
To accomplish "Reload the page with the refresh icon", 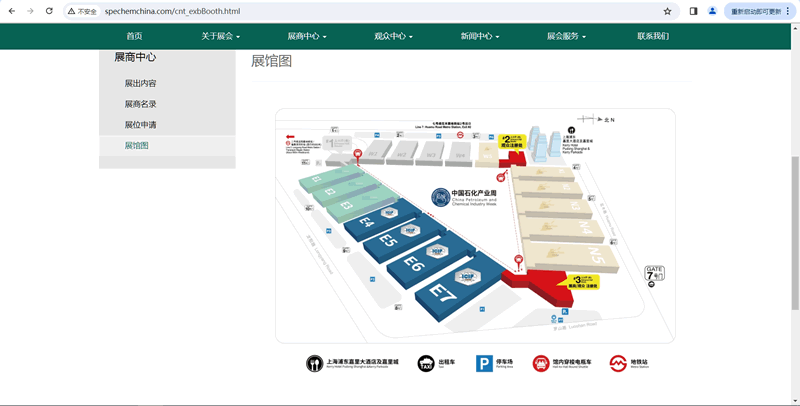I will coord(49,11).
